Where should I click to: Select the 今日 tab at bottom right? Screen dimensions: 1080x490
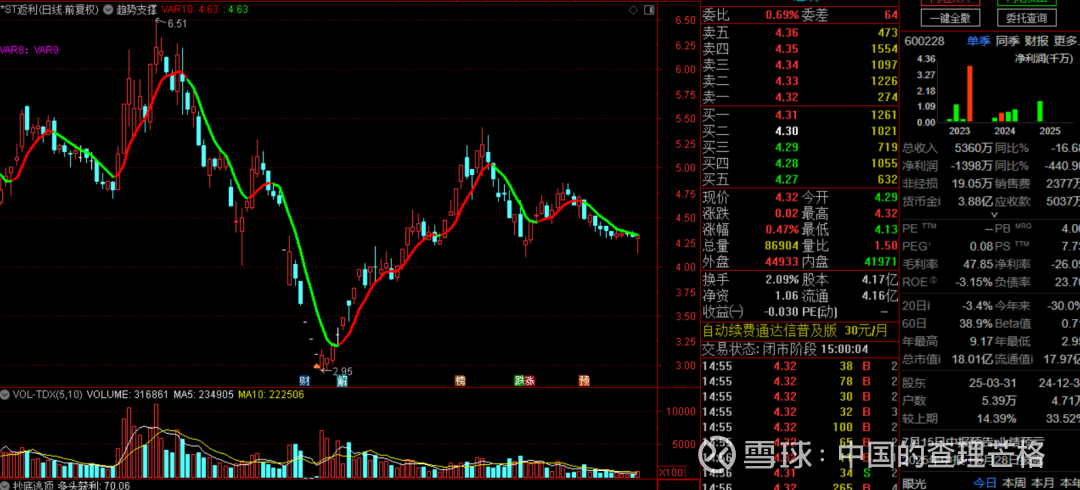click(985, 482)
